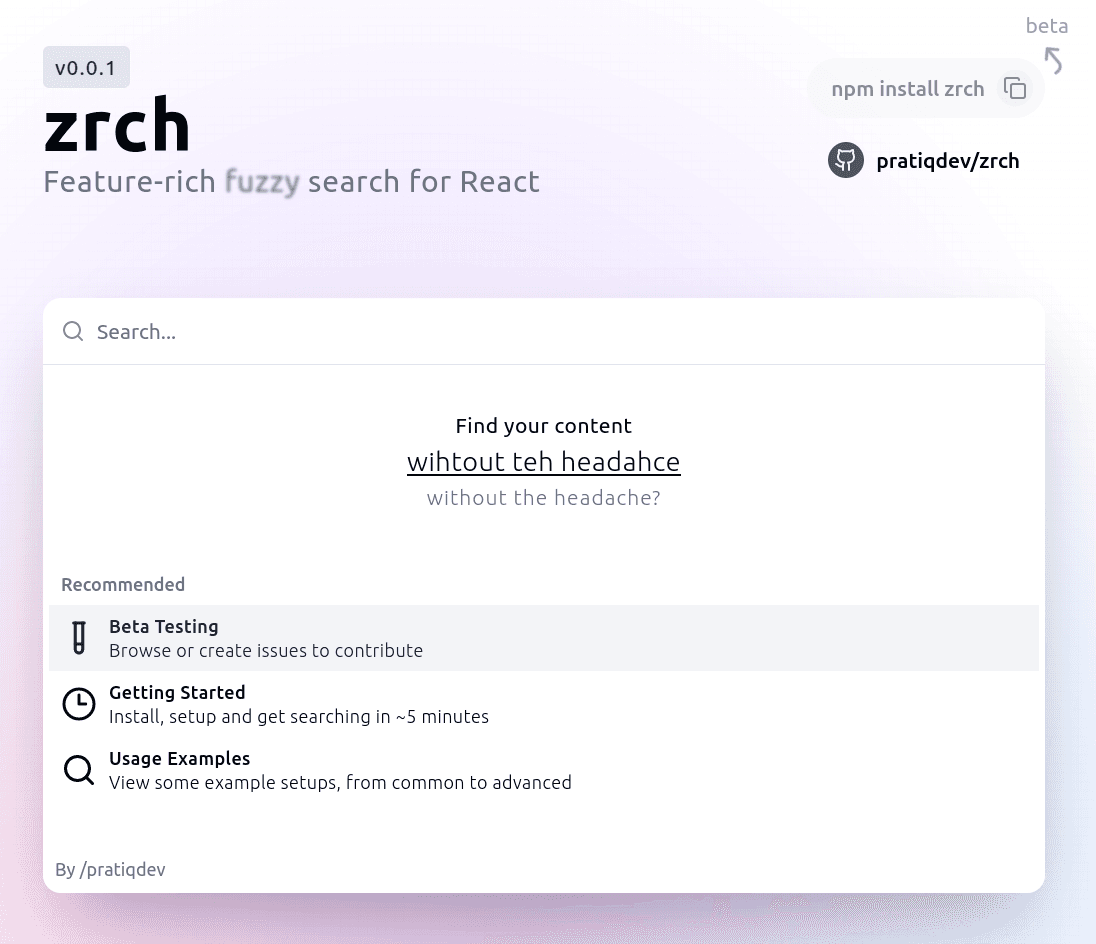Click the search magnifier icon in the search bar

[73, 331]
